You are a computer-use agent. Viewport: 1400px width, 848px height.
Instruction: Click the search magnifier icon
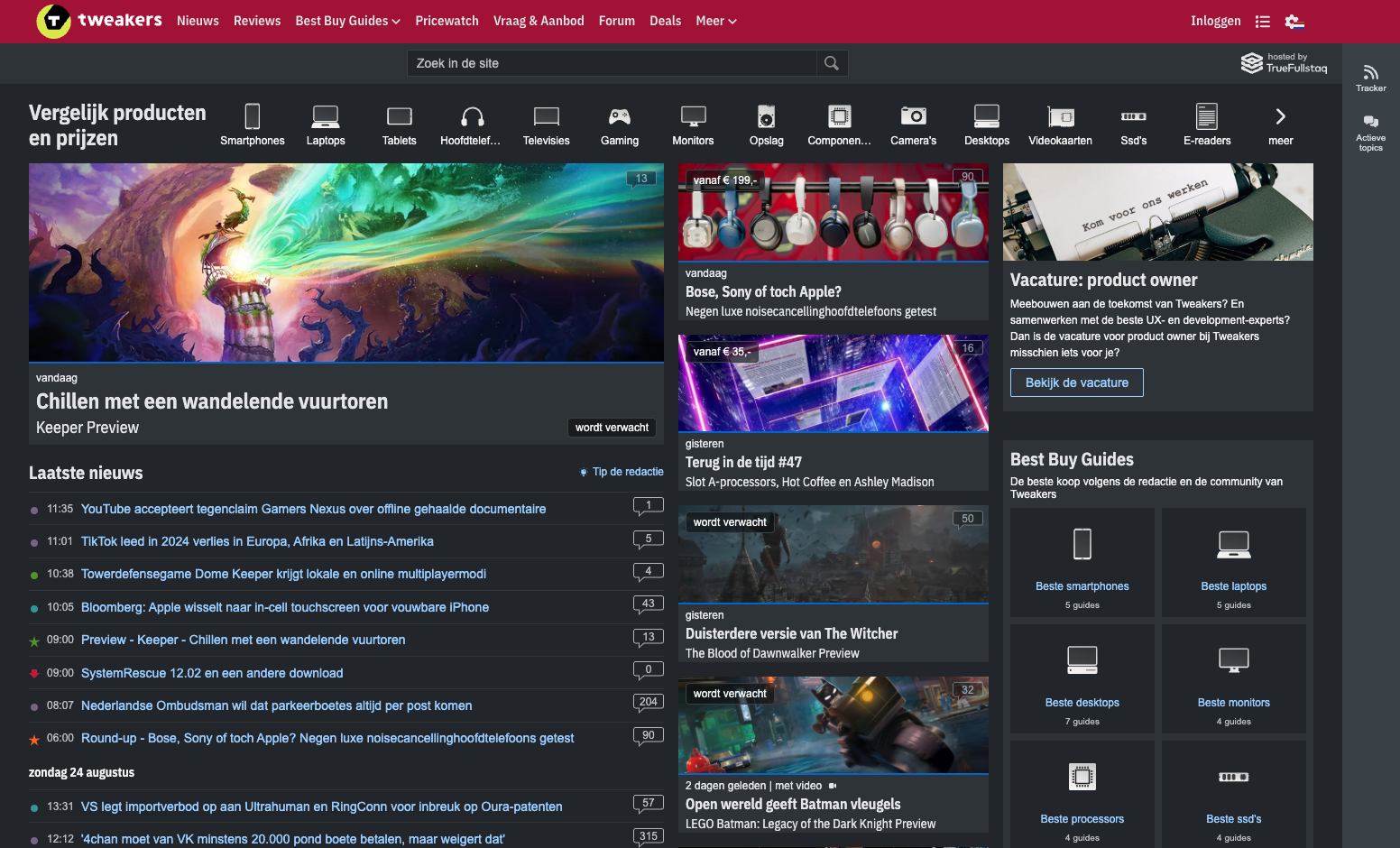click(x=832, y=63)
